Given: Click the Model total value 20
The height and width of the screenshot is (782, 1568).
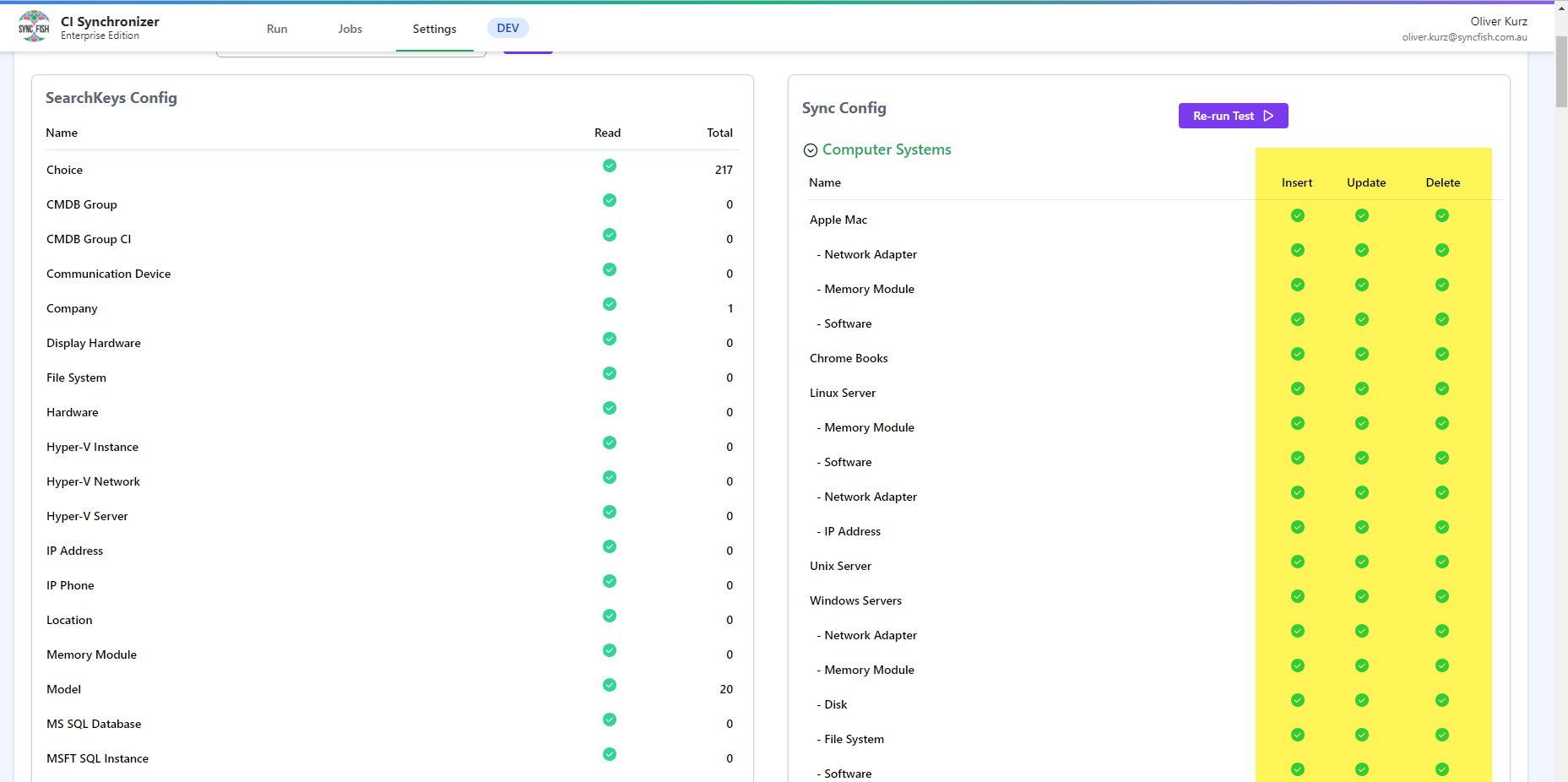Looking at the screenshot, I should coord(726,689).
